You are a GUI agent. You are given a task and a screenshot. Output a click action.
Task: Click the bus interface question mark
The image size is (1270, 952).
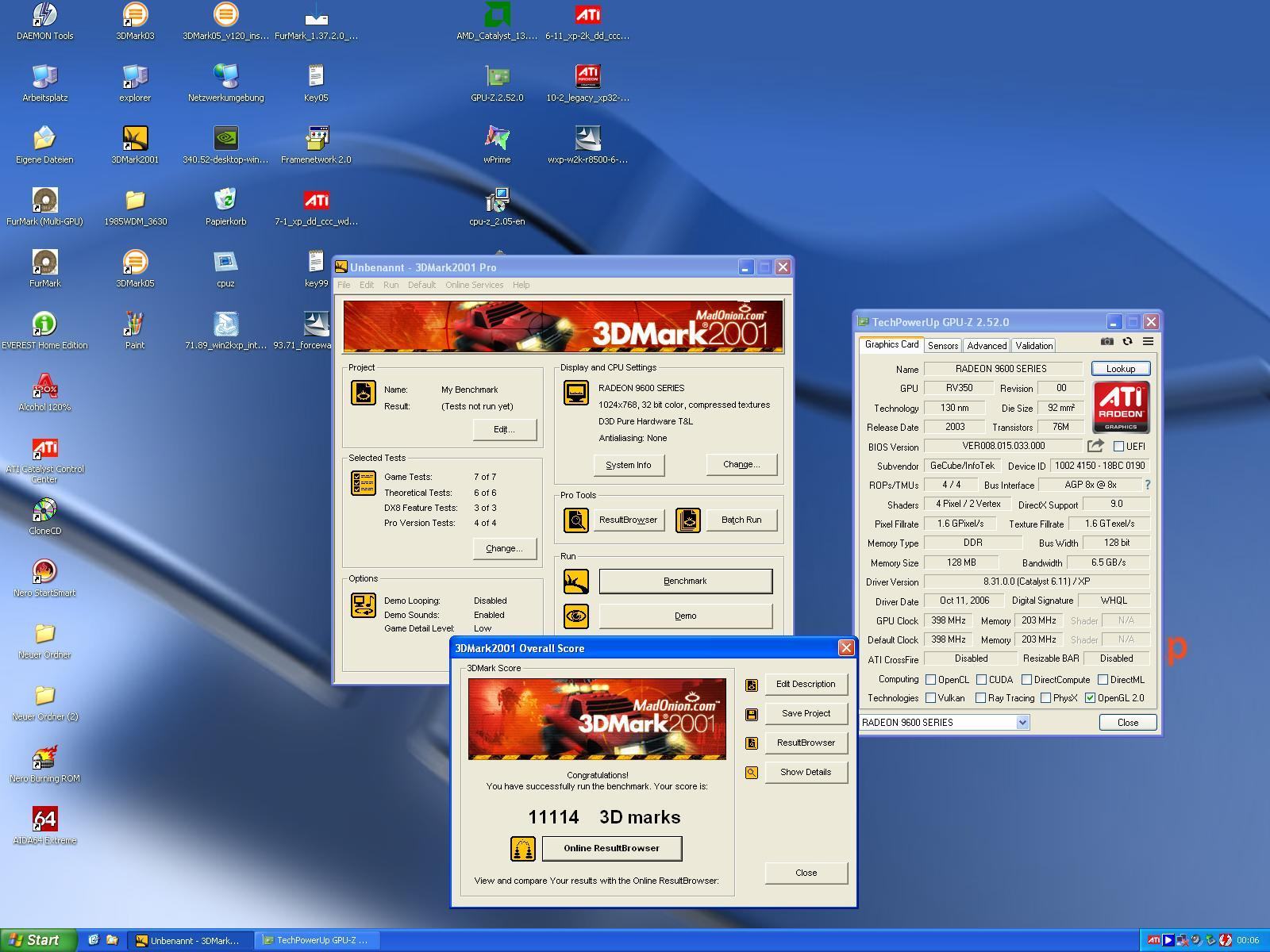[1147, 485]
